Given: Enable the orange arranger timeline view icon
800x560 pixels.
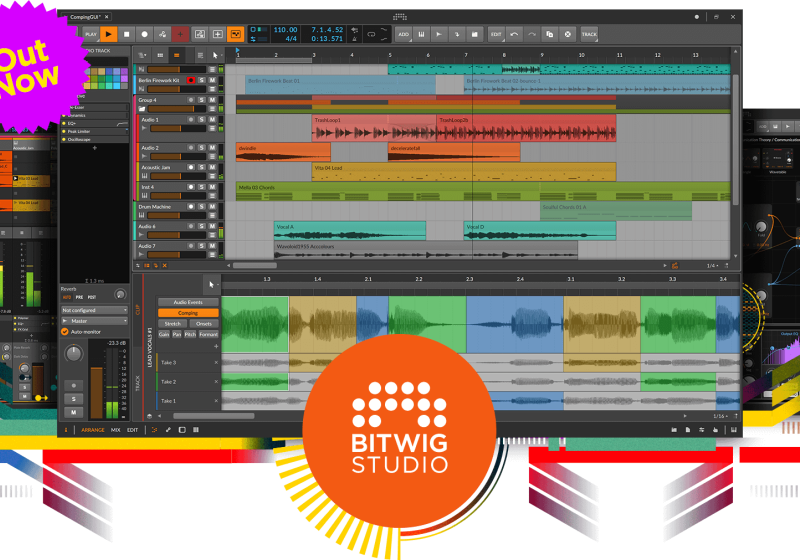Looking at the screenshot, I should point(177,55).
